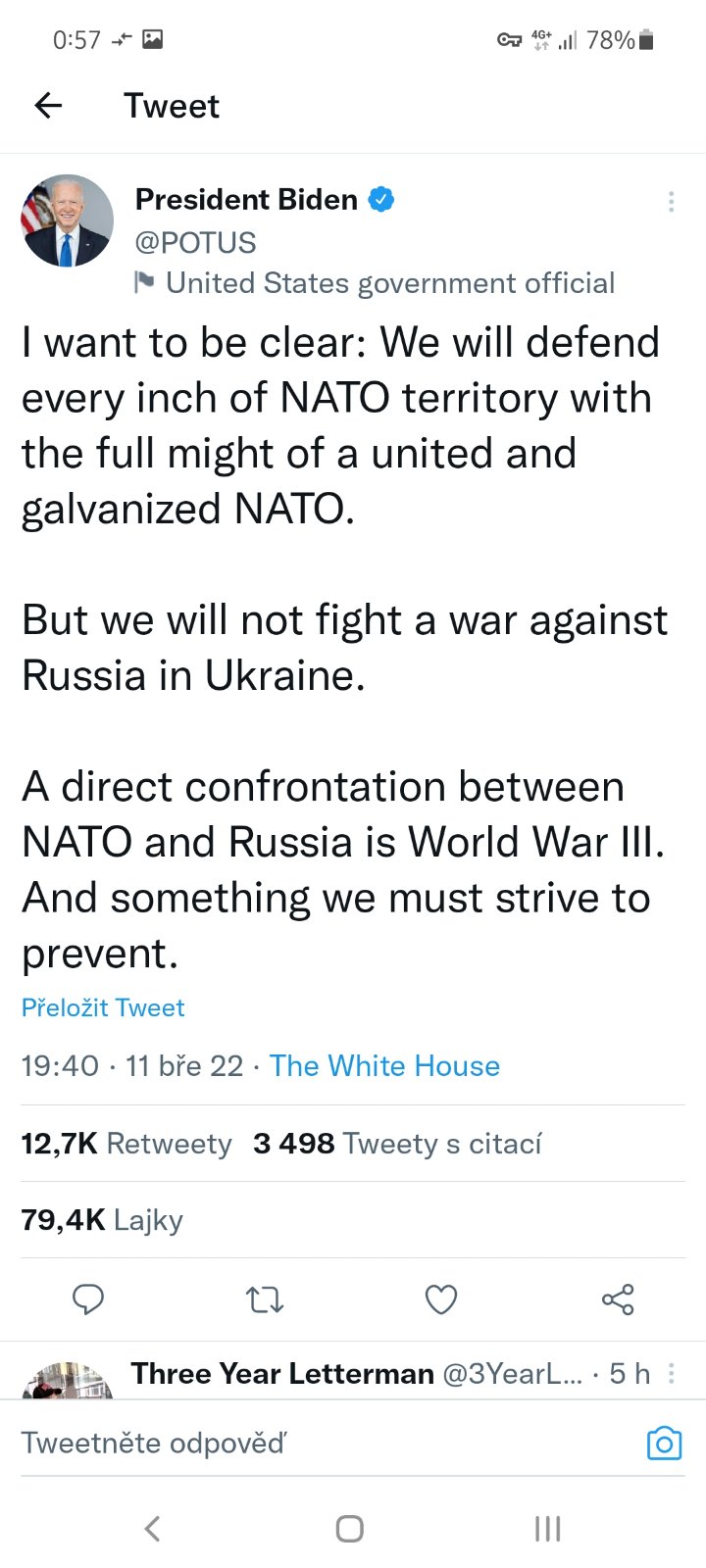Tap the retweet arrows icon
The height and width of the screenshot is (1568, 706).
(x=264, y=1299)
